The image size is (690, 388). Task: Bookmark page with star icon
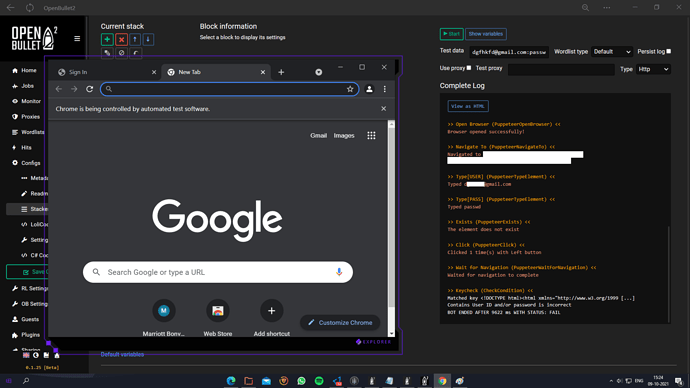coord(350,89)
